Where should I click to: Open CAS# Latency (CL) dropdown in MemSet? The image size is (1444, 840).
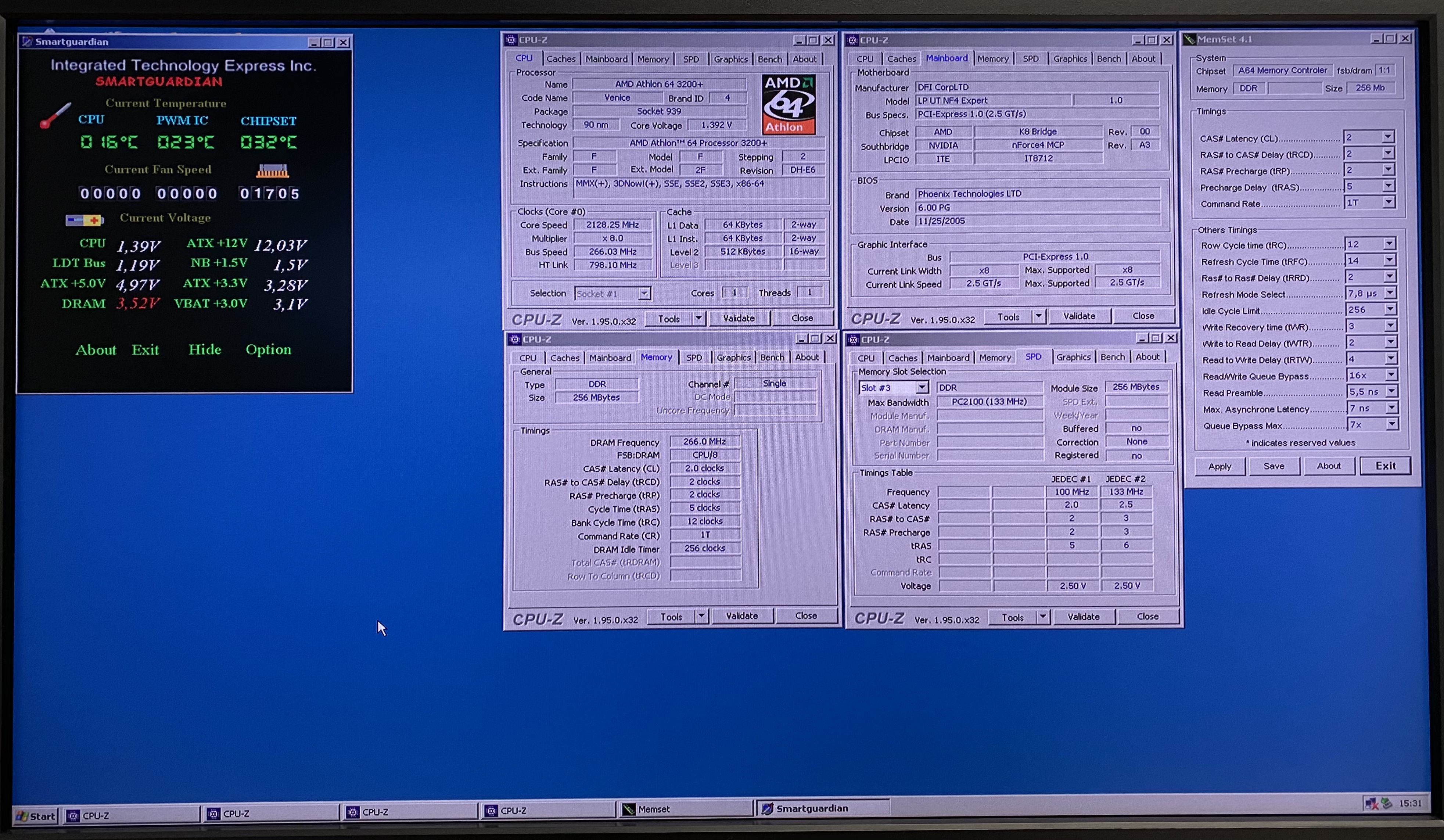click(x=1388, y=137)
